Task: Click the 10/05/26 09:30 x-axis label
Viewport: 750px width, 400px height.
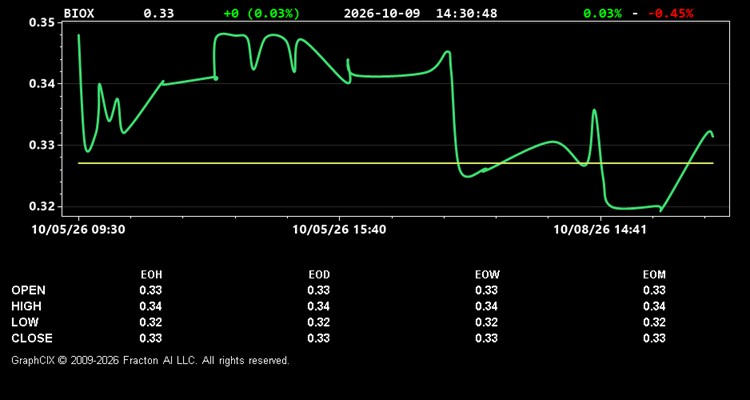Action: (78, 230)
